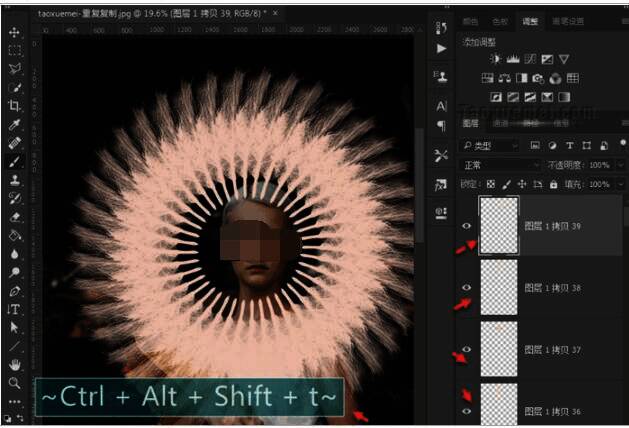Switch to the 颜色 panel tab

coord(471,22)
